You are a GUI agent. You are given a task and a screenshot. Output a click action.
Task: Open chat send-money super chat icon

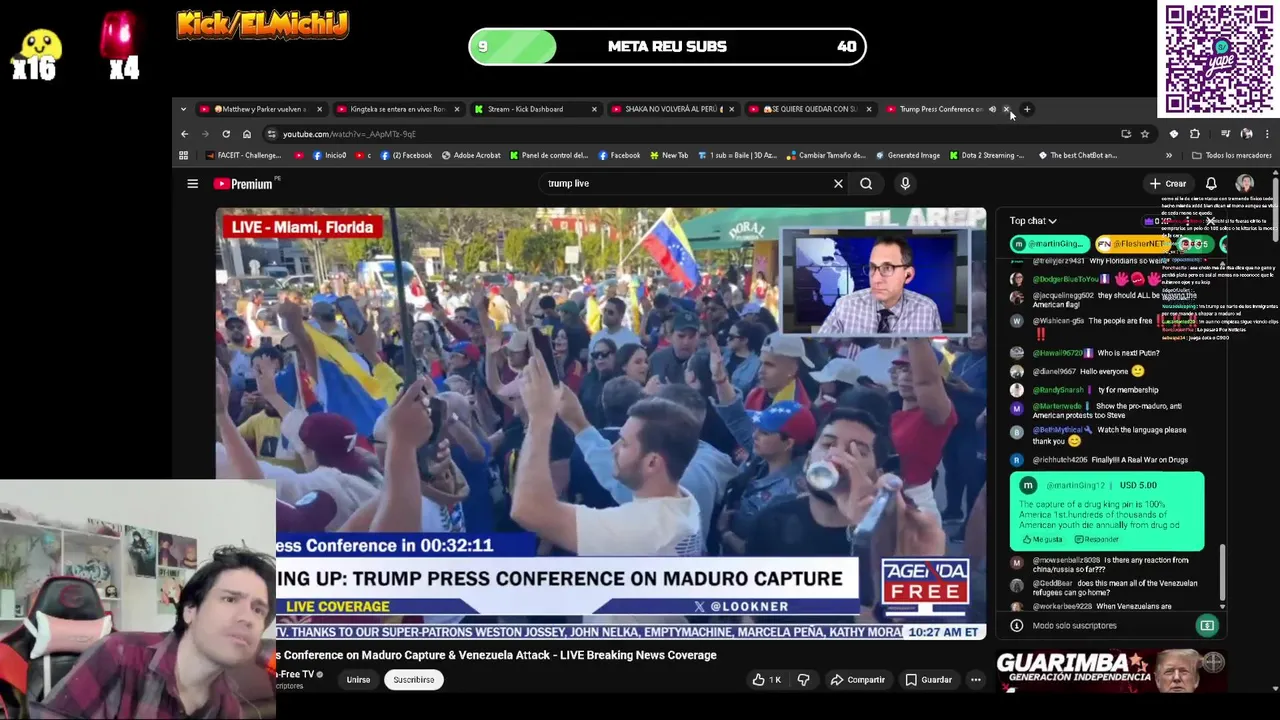pyautogui.click(x=1207, y=626)
